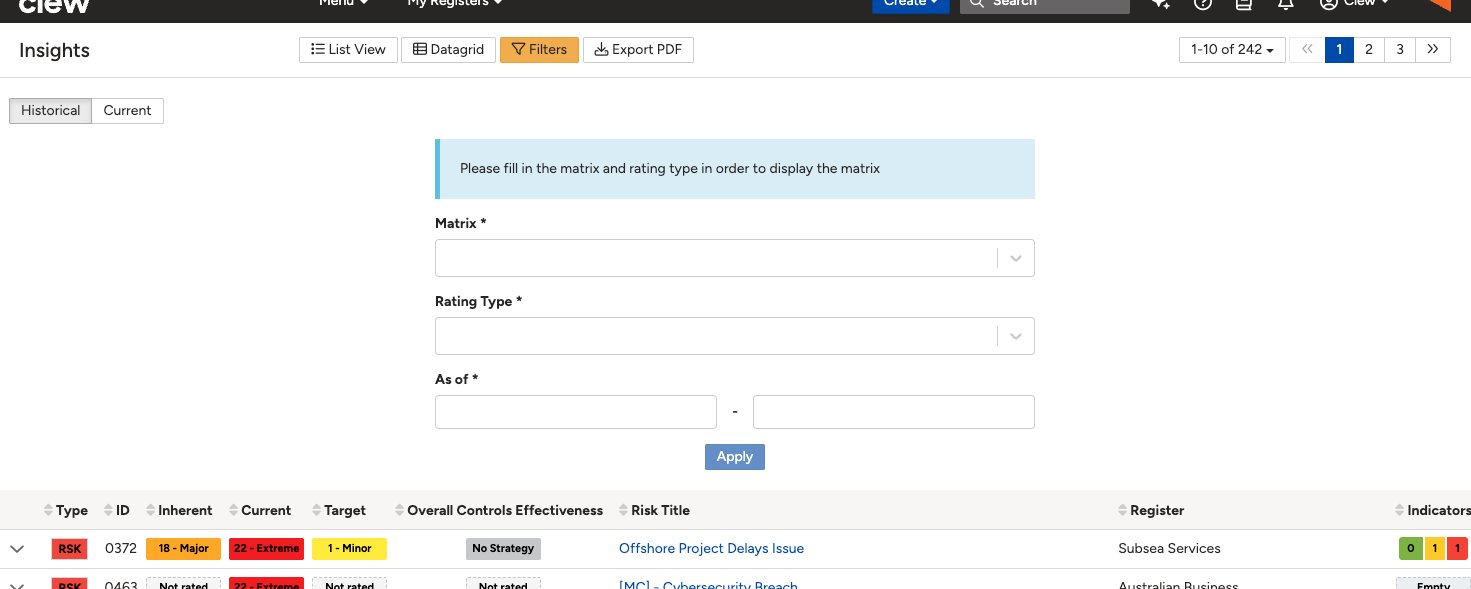This screenshot has height=589, width=1471.
Task: Jump to last page with double-right arrows
Action: (1433, 50)
